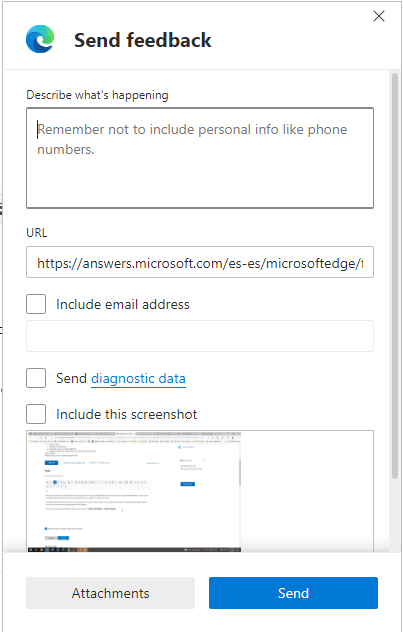Click the Describe what's happening label
This screenshot has width=403, height=632.
point(97,95)
